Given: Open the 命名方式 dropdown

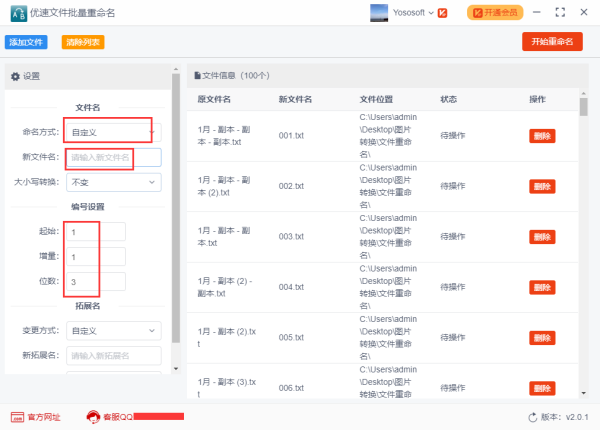Looking at the screenshot, I should (x=113, y=131).
